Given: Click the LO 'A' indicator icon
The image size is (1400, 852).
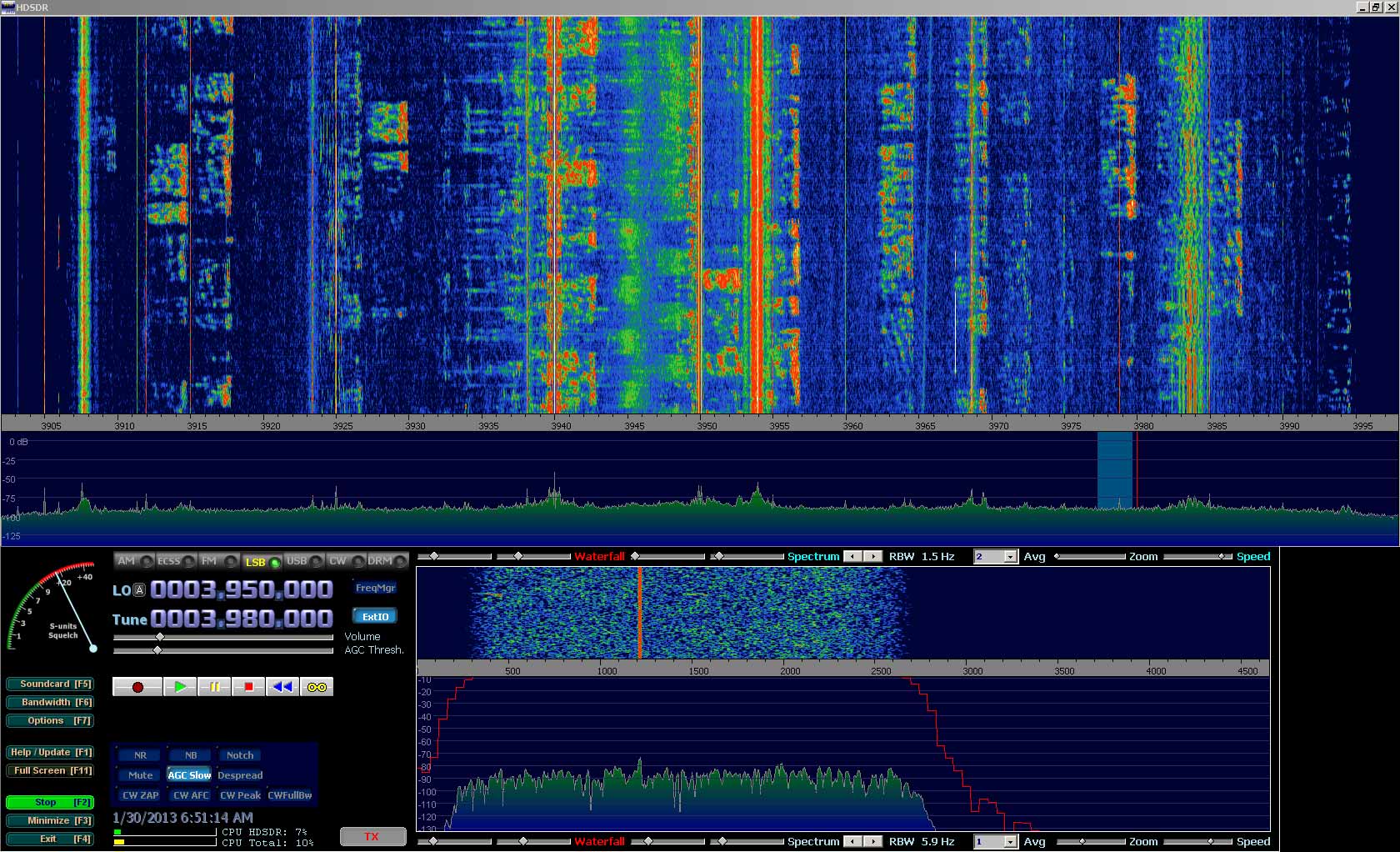Looking at the screenshot, I should coord(140,590).
